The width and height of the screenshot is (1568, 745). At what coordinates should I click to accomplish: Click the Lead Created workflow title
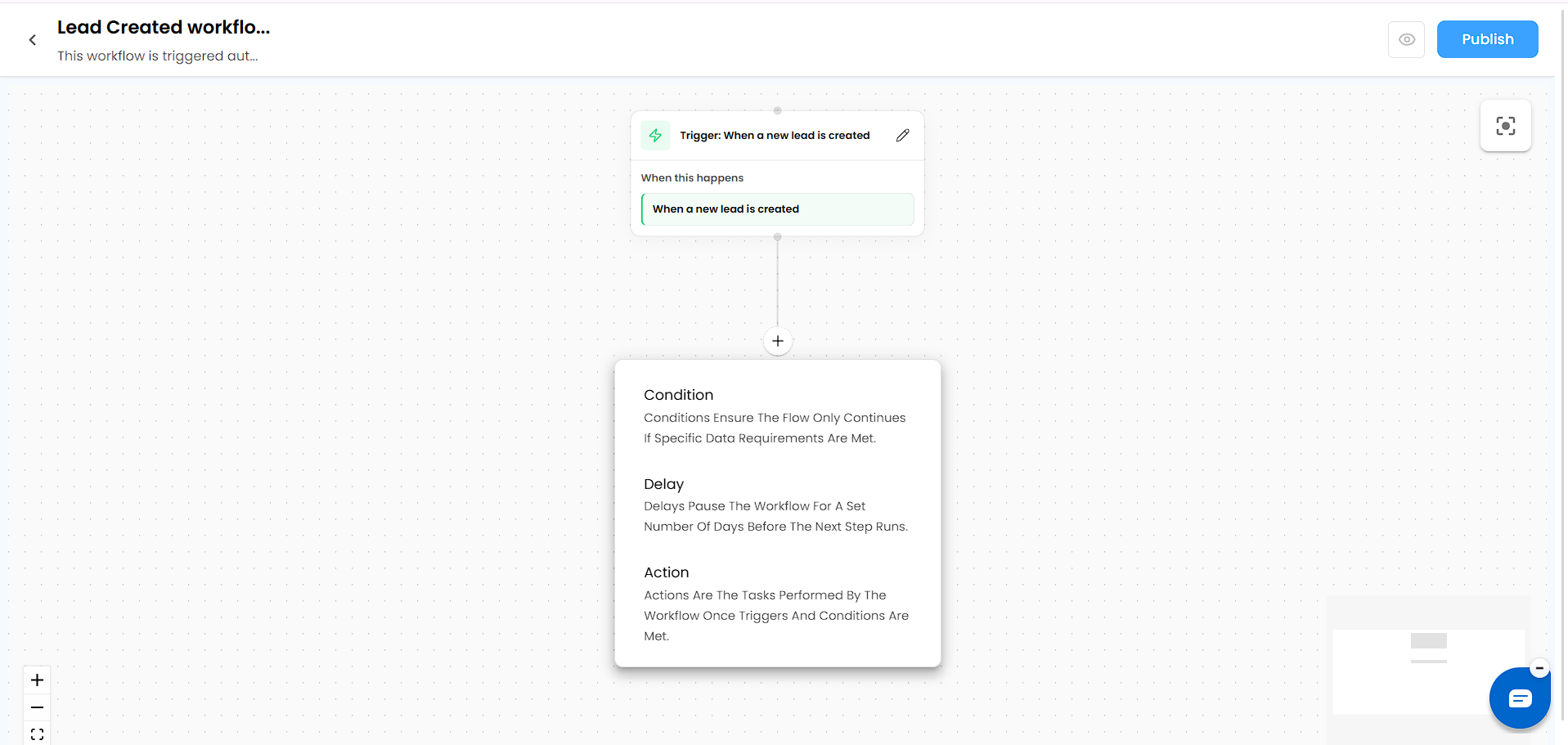click(164, 27)
